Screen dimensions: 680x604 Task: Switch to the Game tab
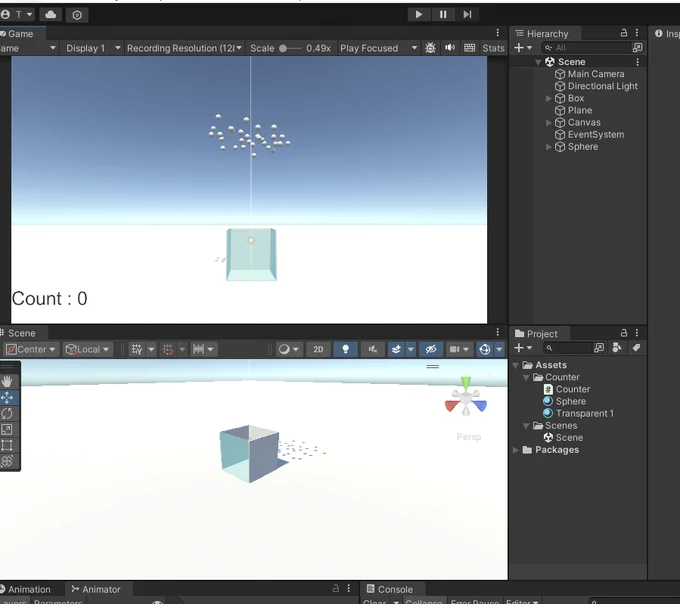pyautogui.click(x=20, y=34)
